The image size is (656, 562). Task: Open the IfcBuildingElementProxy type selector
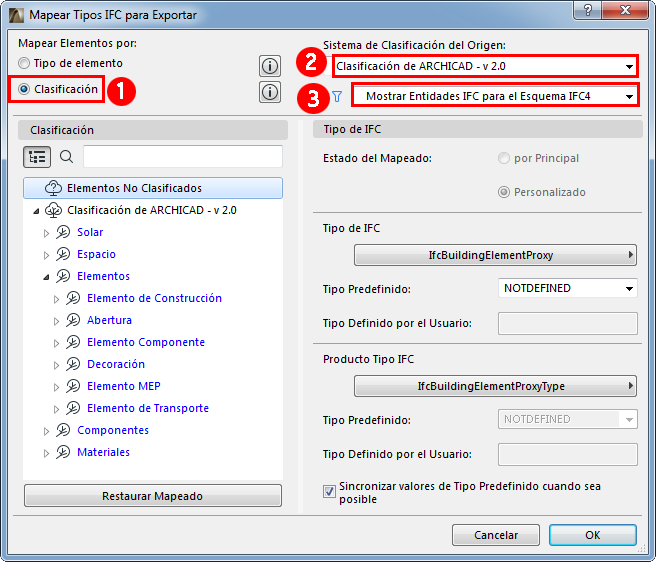click(x=495, y=255)
